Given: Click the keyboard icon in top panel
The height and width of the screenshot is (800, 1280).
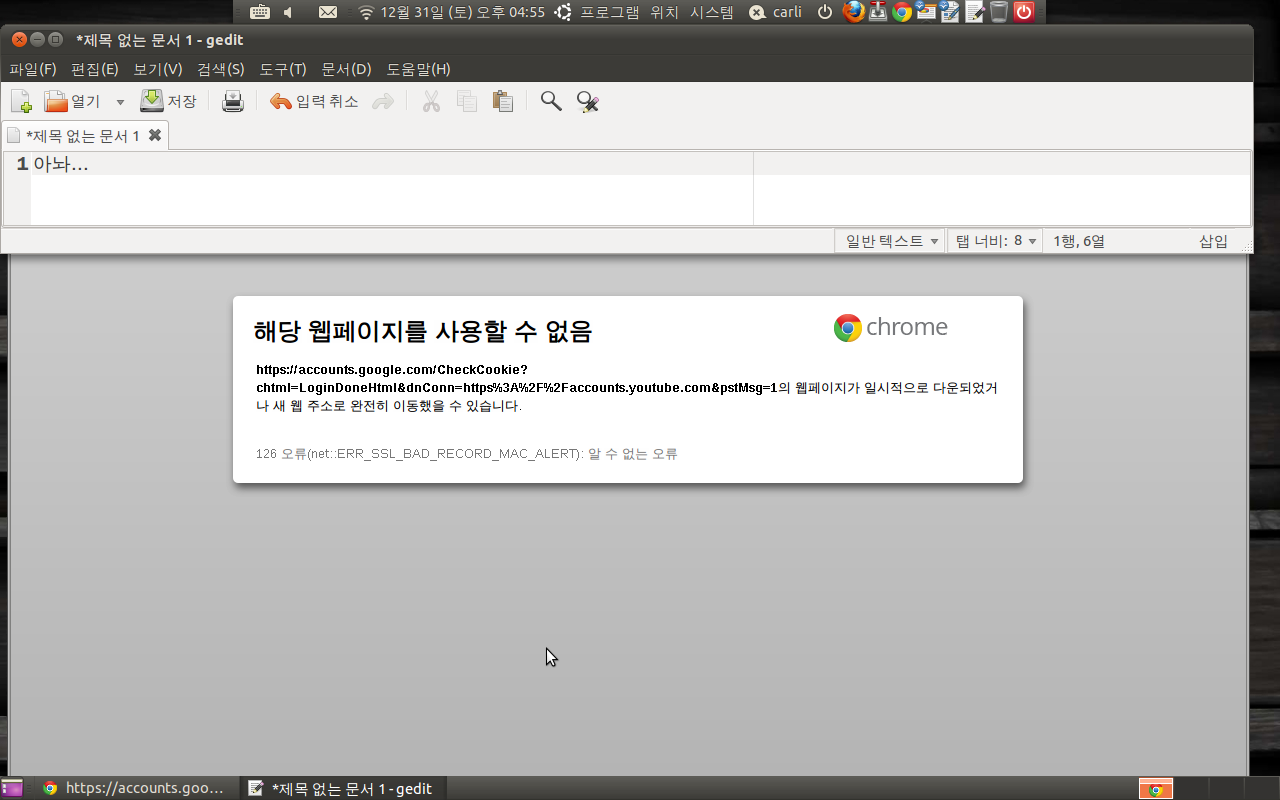Looking at the screenshot, I should tap(260, 12).
